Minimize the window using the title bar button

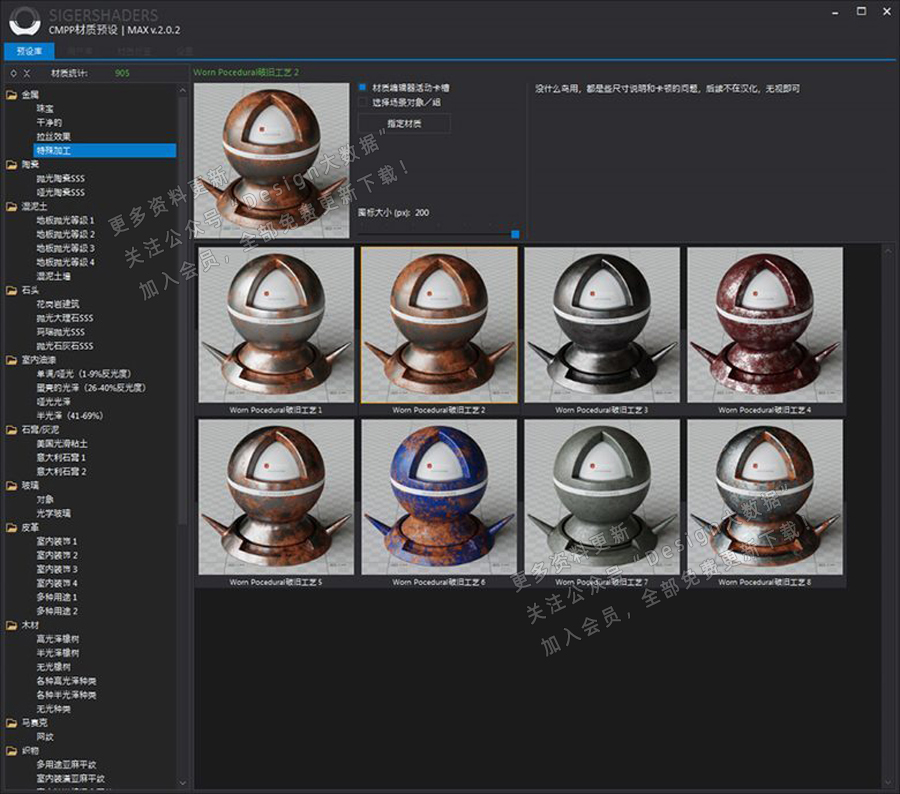click(x=837, y=13)
